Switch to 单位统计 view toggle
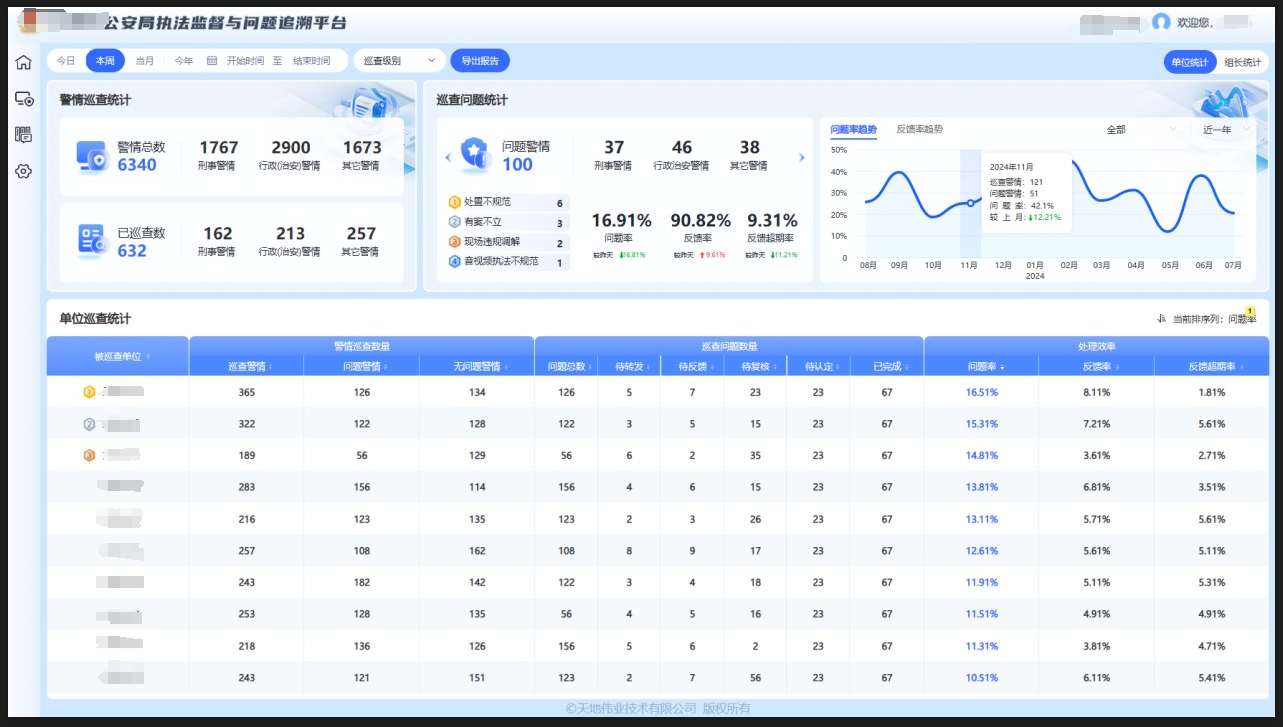 point(1190,62)
